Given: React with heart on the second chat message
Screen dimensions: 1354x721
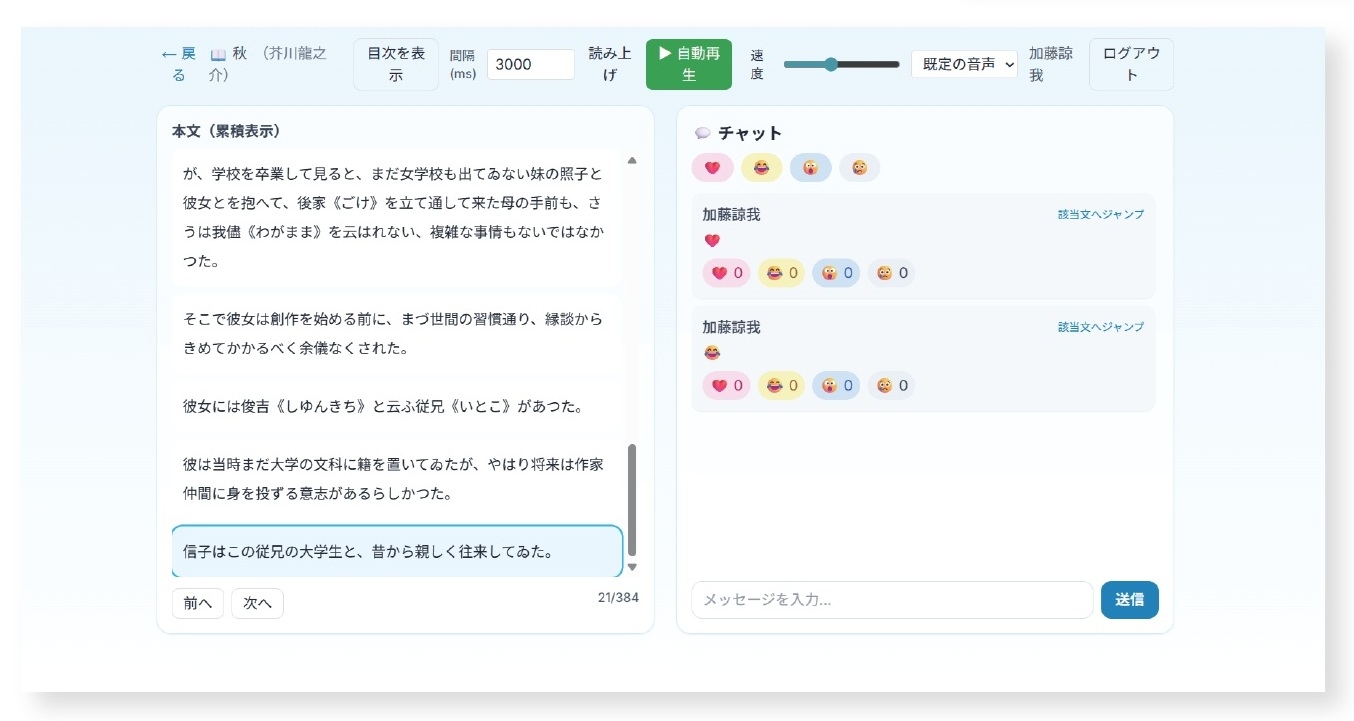Looking at the screenshot, I should point(726,386).
